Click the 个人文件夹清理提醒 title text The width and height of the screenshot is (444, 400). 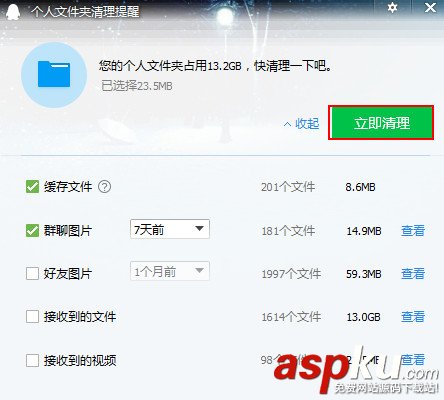[x=85, y=12]
